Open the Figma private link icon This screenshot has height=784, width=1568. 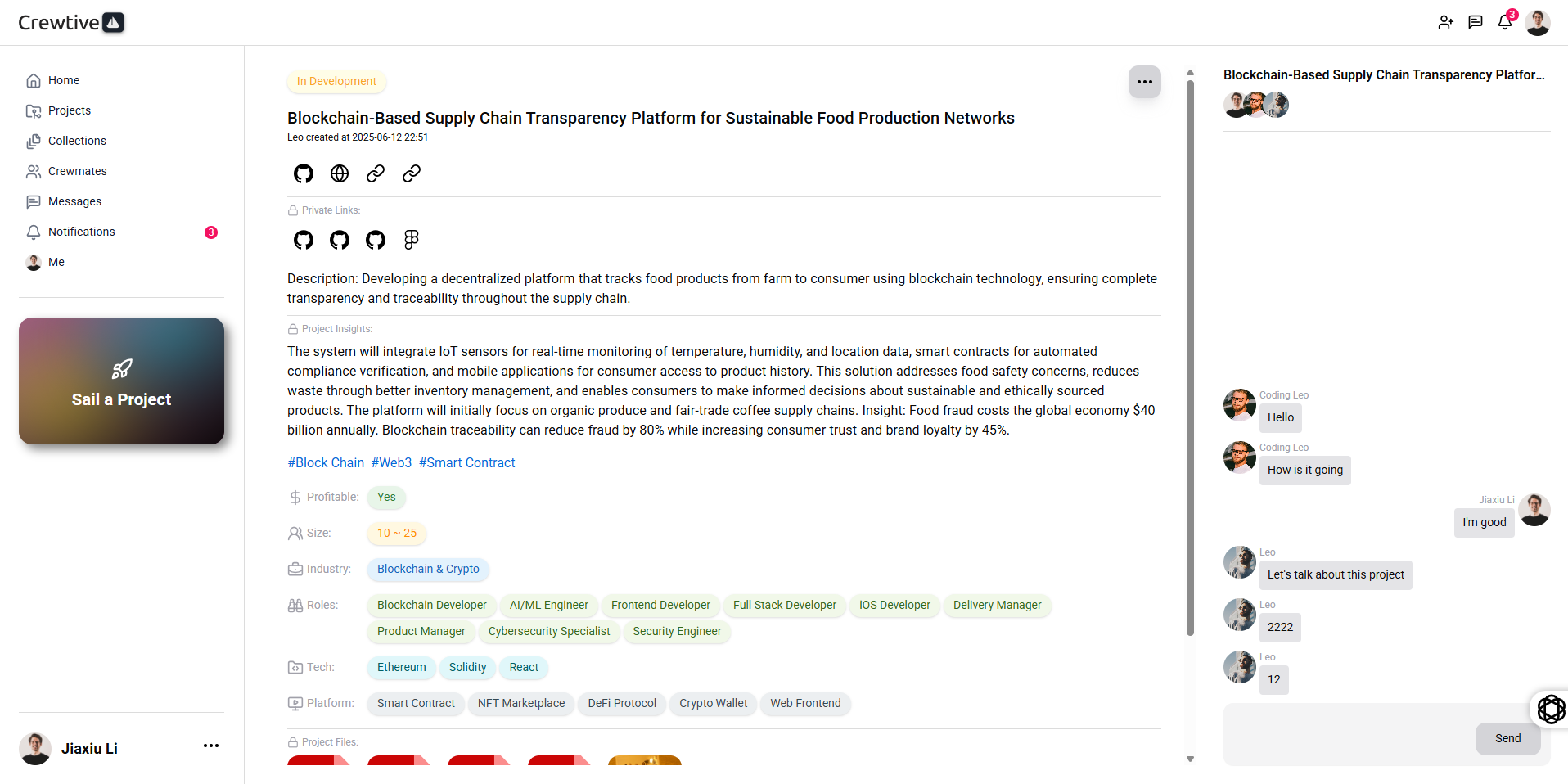point(412,240)
